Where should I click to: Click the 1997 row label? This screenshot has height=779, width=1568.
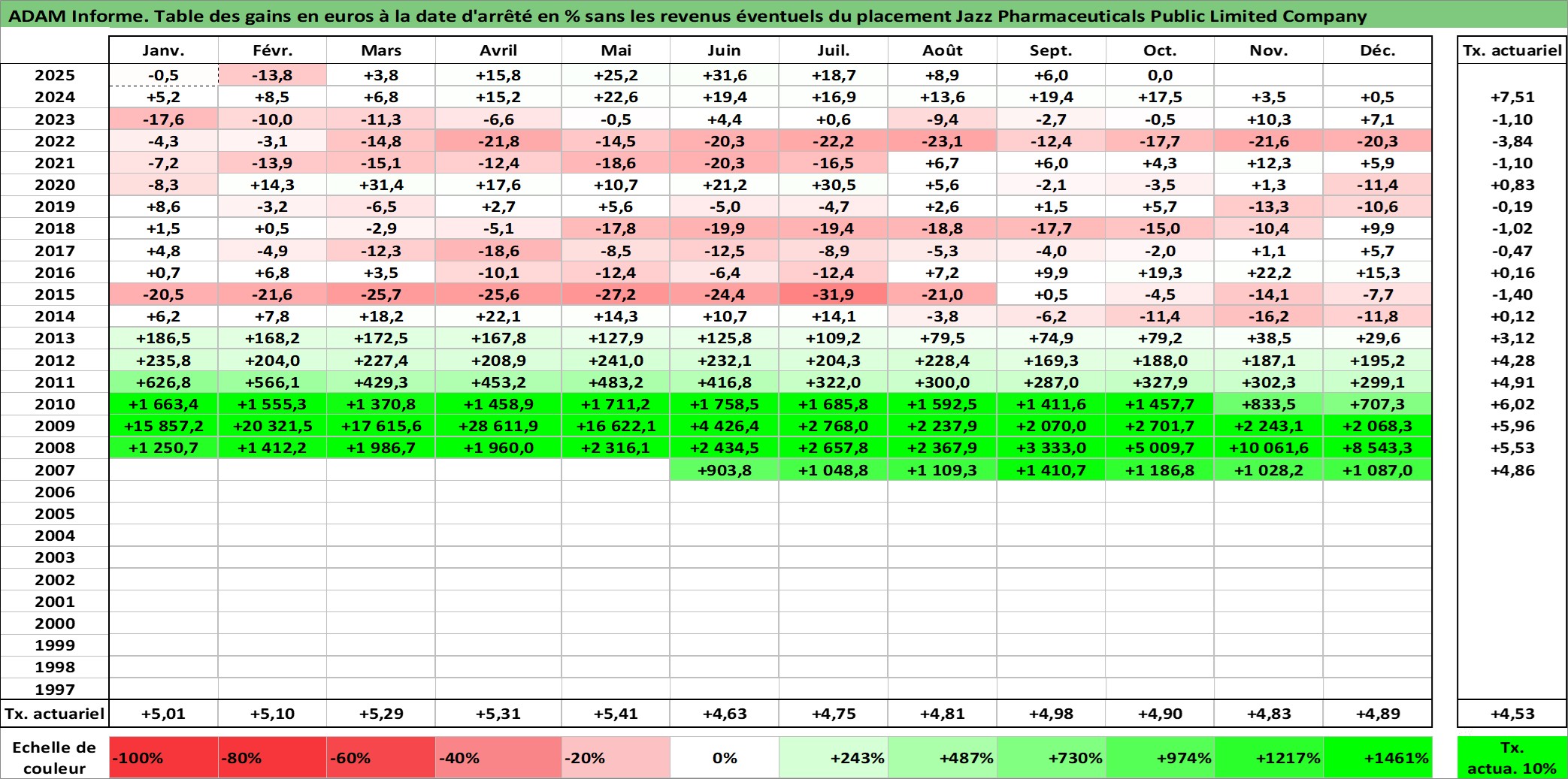[55, 689]
